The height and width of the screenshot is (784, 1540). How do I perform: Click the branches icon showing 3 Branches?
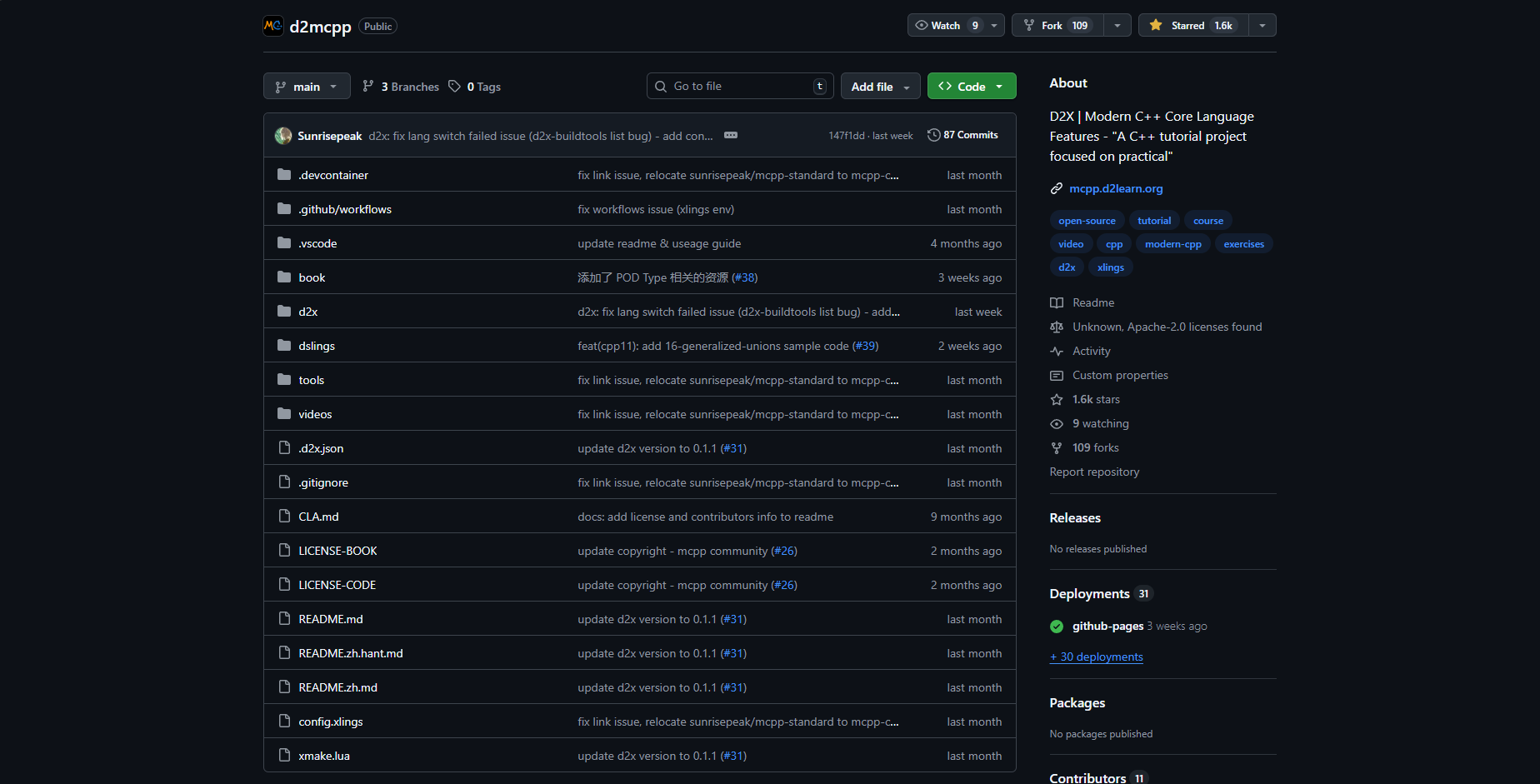click(368, 87)
